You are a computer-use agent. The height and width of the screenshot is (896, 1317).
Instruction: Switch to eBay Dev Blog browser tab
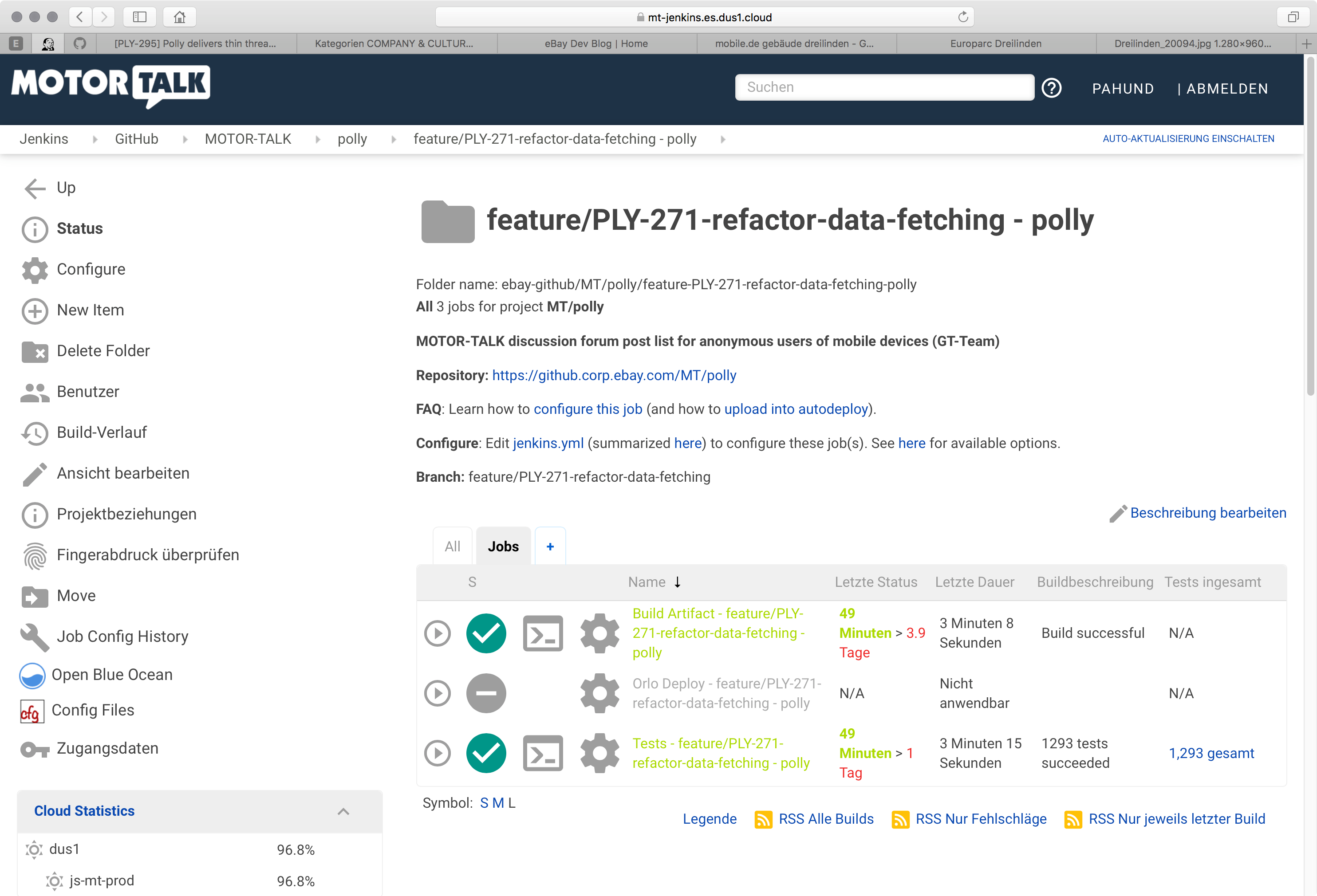click(x=596, y=43)
